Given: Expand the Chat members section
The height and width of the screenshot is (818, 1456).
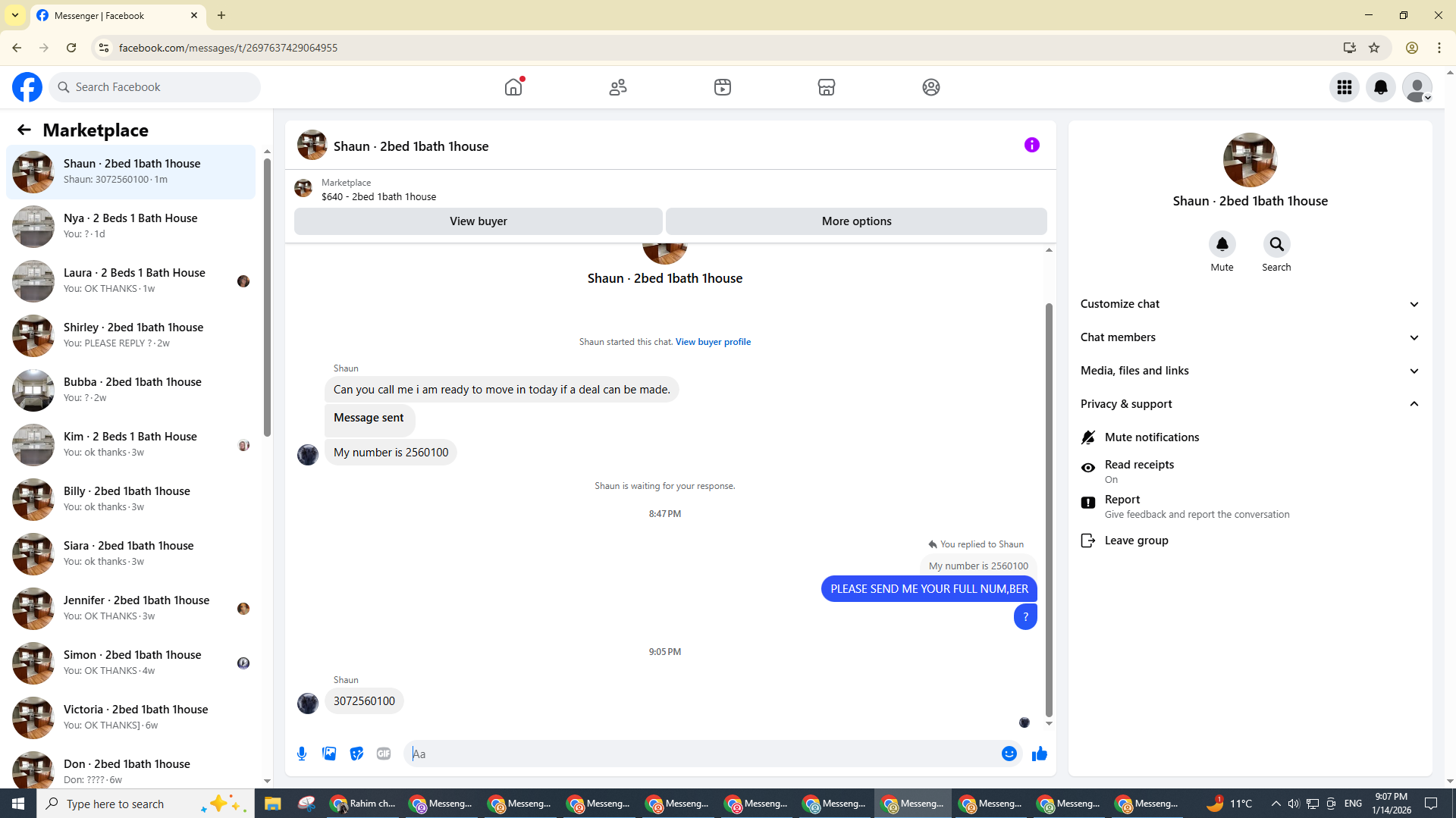Looking at the screenshot, I should tap(1250, 337).
